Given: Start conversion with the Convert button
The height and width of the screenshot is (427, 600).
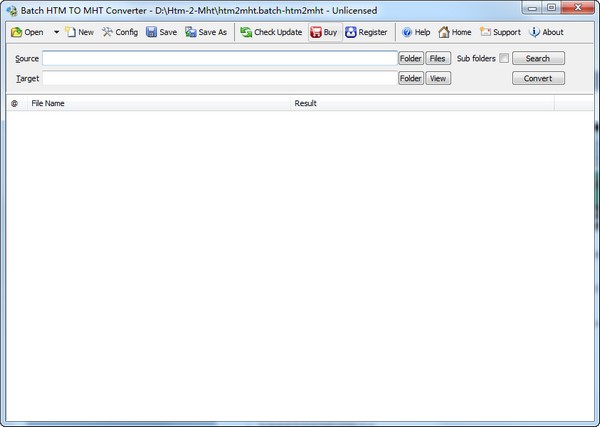Looking at the screenshot, I should click(x=538, y=78).
